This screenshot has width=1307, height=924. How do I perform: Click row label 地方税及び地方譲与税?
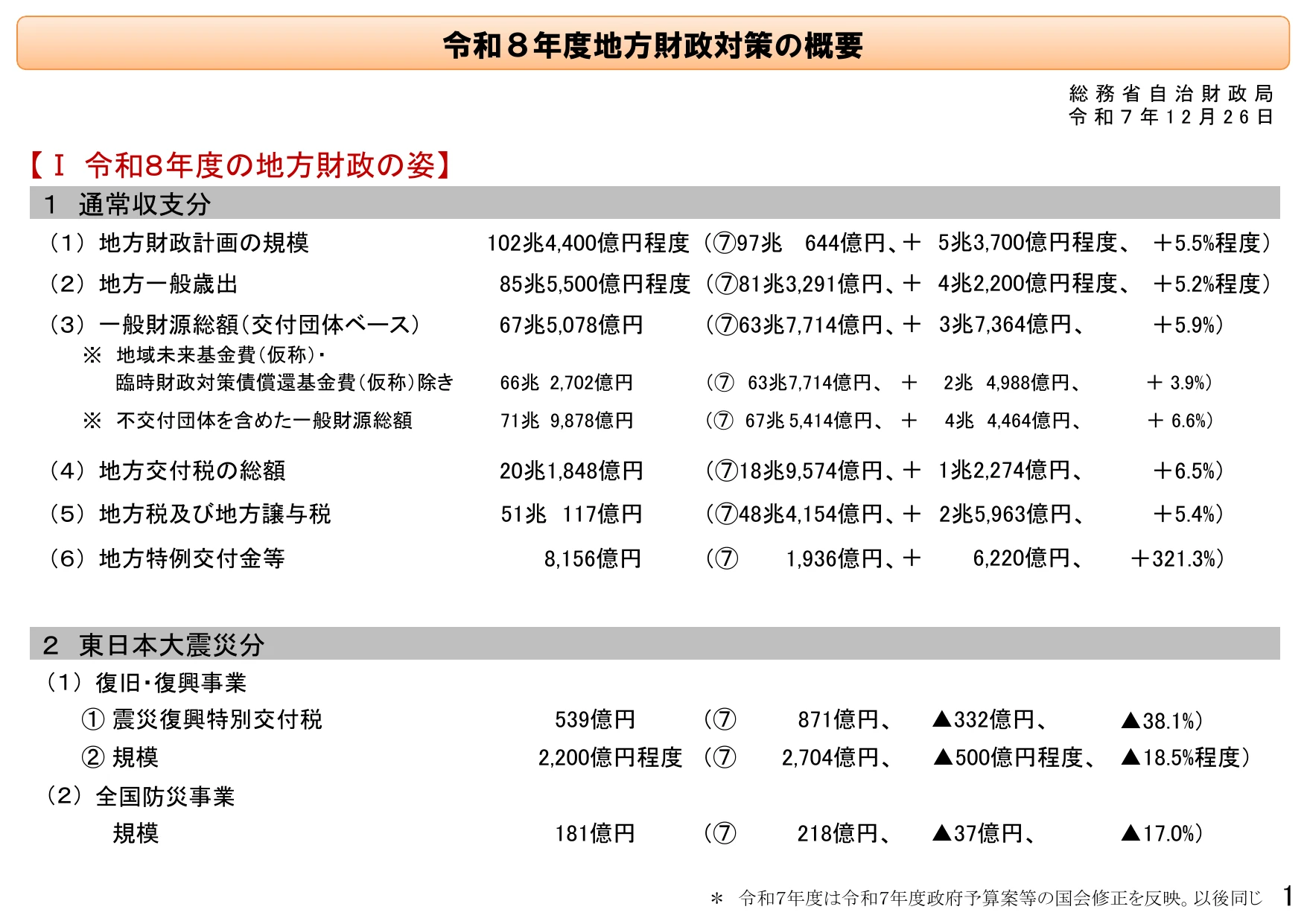tap(214, 514)
